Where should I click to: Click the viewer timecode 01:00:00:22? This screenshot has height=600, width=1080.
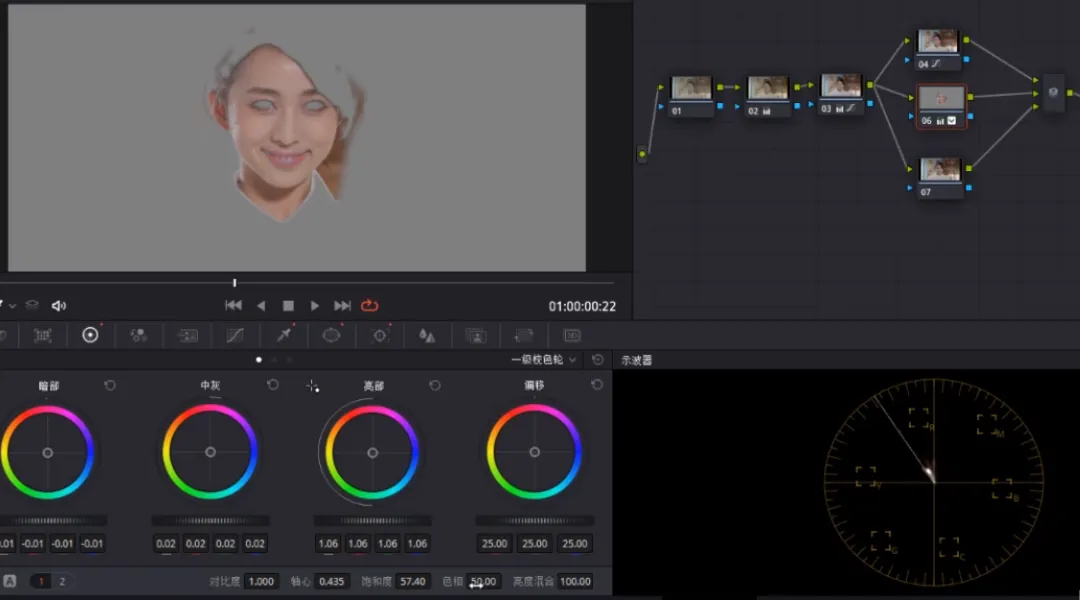coord(582,307)
